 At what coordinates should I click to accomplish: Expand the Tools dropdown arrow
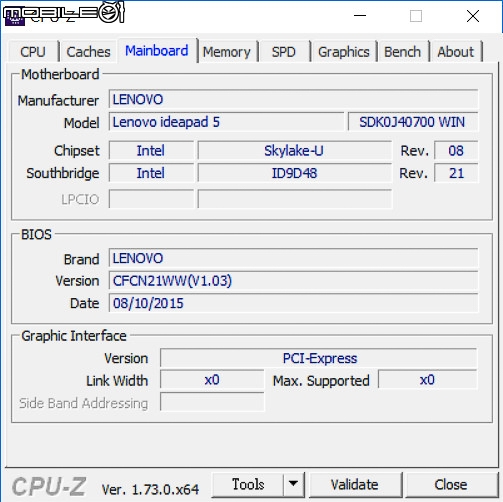[x=293, y=484]
